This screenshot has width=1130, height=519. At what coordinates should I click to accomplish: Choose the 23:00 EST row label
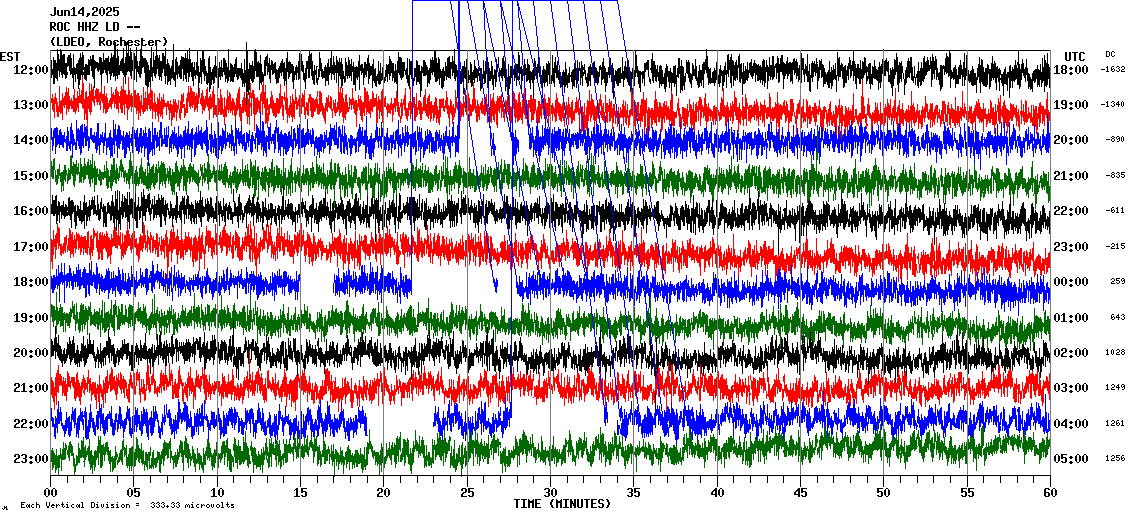32,459
